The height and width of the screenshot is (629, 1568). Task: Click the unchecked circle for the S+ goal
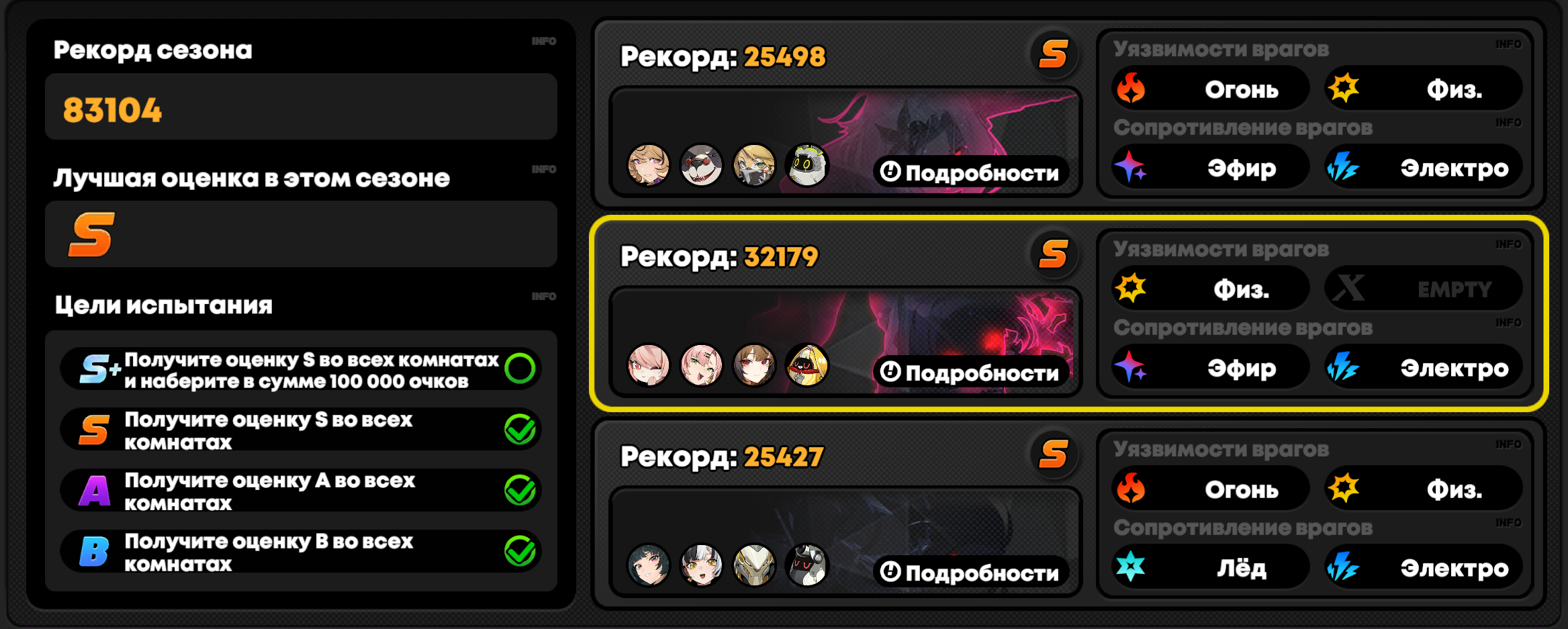[x=520, y=368]
